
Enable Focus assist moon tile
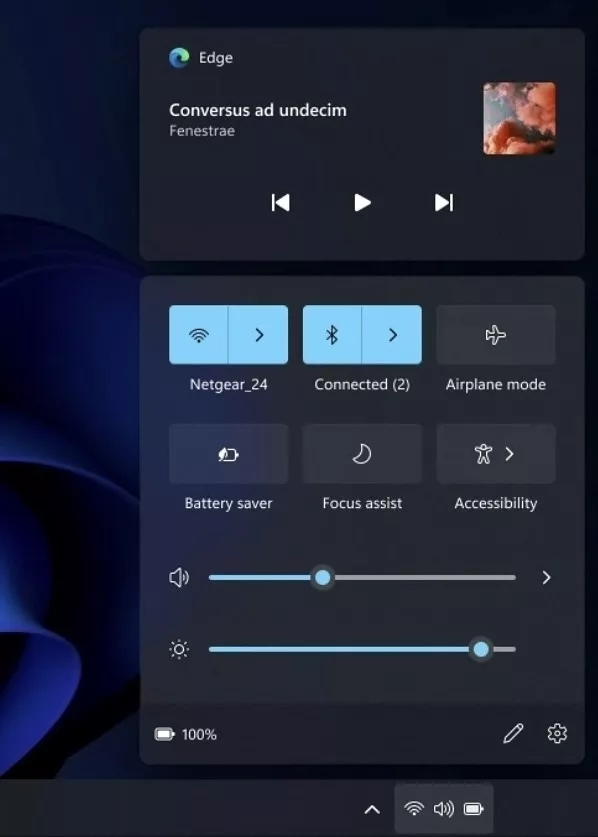pos(362,454)
